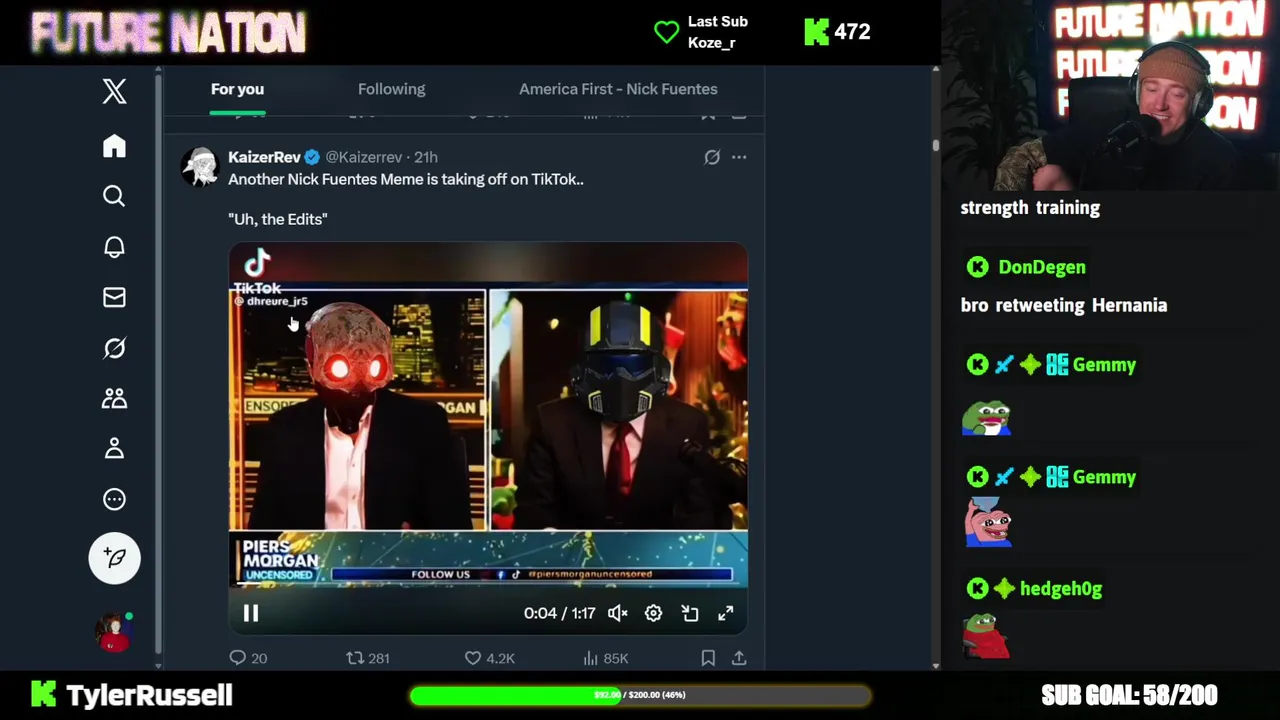
Task: Open Messages envelope icon
Action: pos(114,297)
